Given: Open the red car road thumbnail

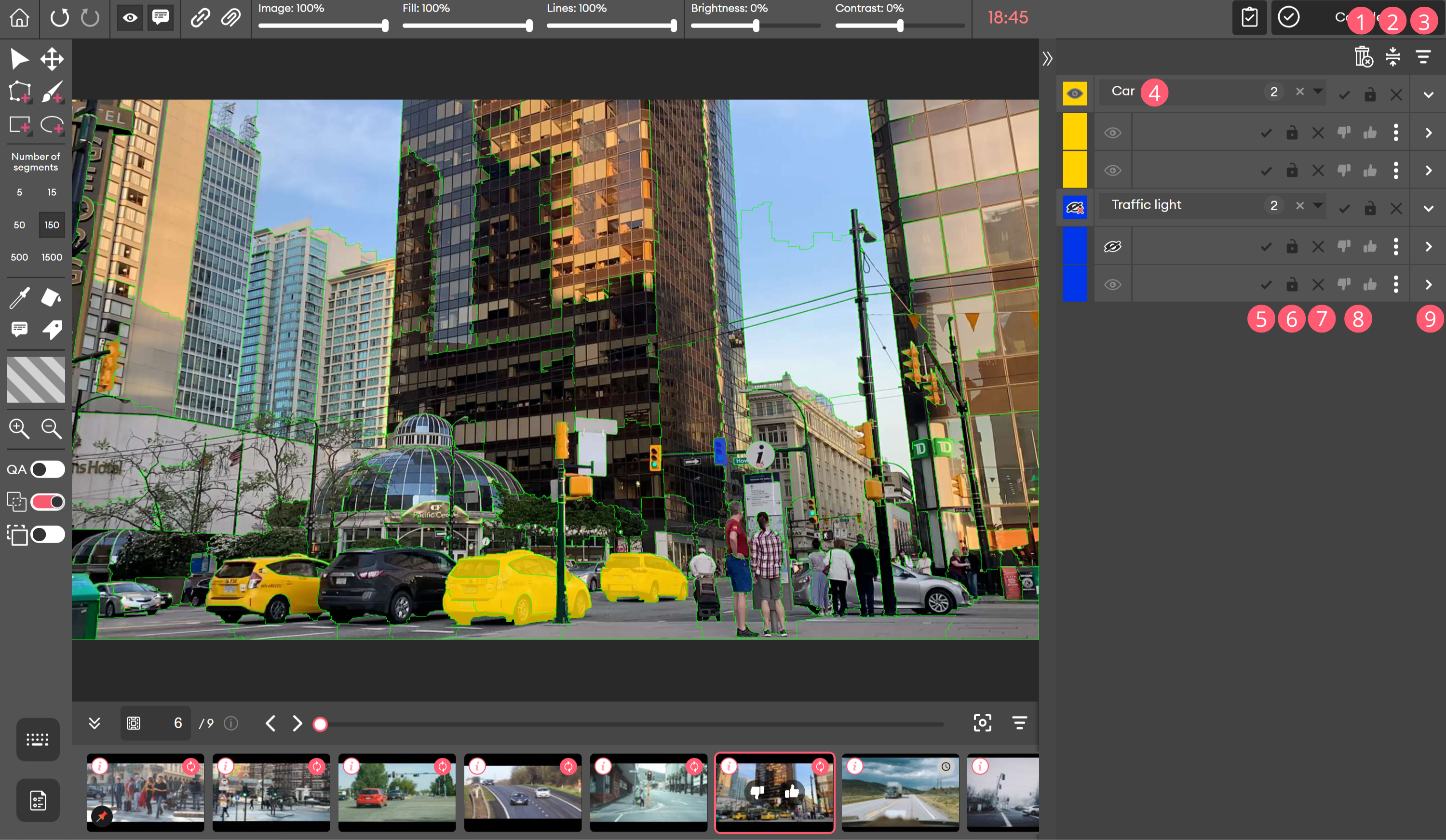Looking at the screenshot, I should [x=396, y=792].
